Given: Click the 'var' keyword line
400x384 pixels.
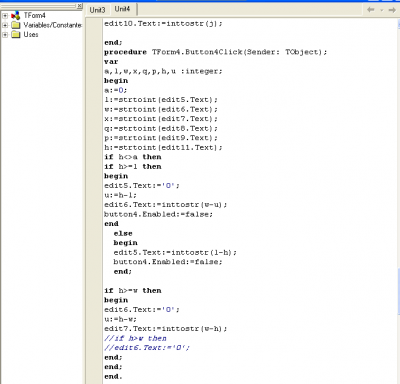Looking at the screenshot, I should pyautogui.click(x=111, y=62).
